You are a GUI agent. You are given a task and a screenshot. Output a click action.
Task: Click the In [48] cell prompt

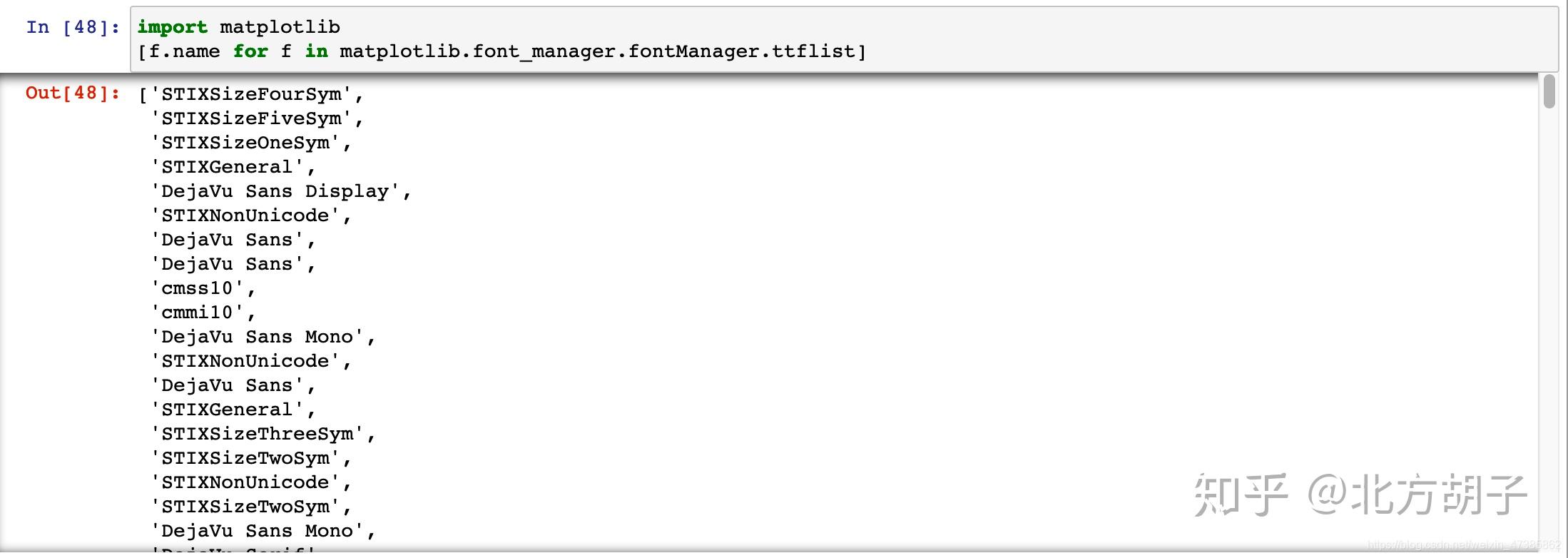(x=73, y=27)
